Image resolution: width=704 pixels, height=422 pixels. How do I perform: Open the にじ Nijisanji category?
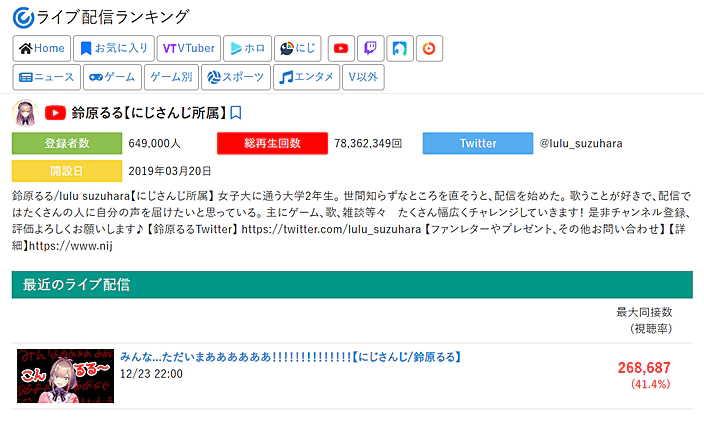tap(298, 48)
